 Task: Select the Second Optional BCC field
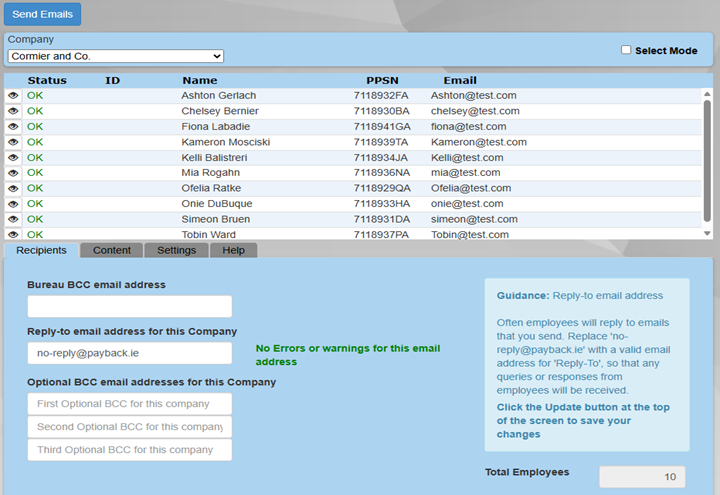click(130, 427)
